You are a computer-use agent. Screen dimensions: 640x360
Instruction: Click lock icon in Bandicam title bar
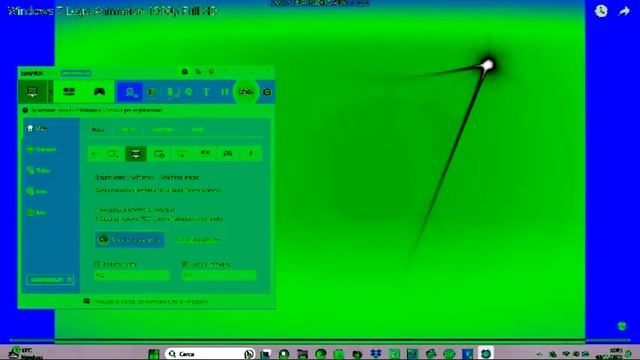pyautogui.click(x=185, y=72)
